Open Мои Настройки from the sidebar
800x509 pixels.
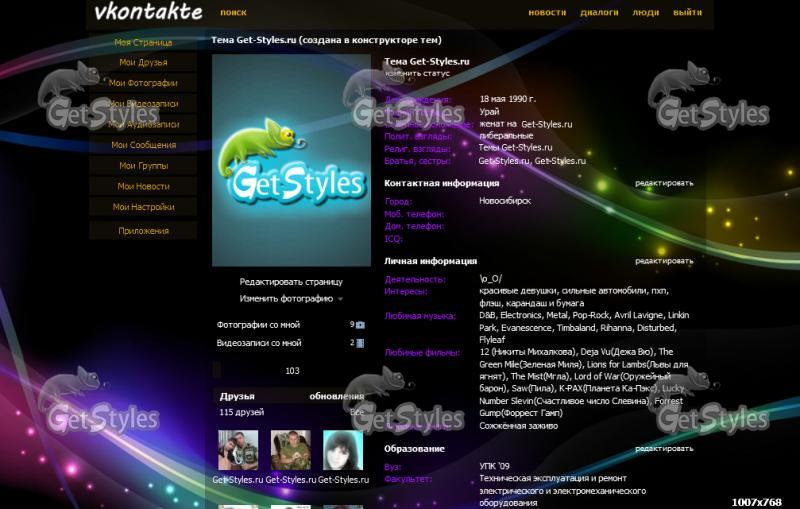143,207
